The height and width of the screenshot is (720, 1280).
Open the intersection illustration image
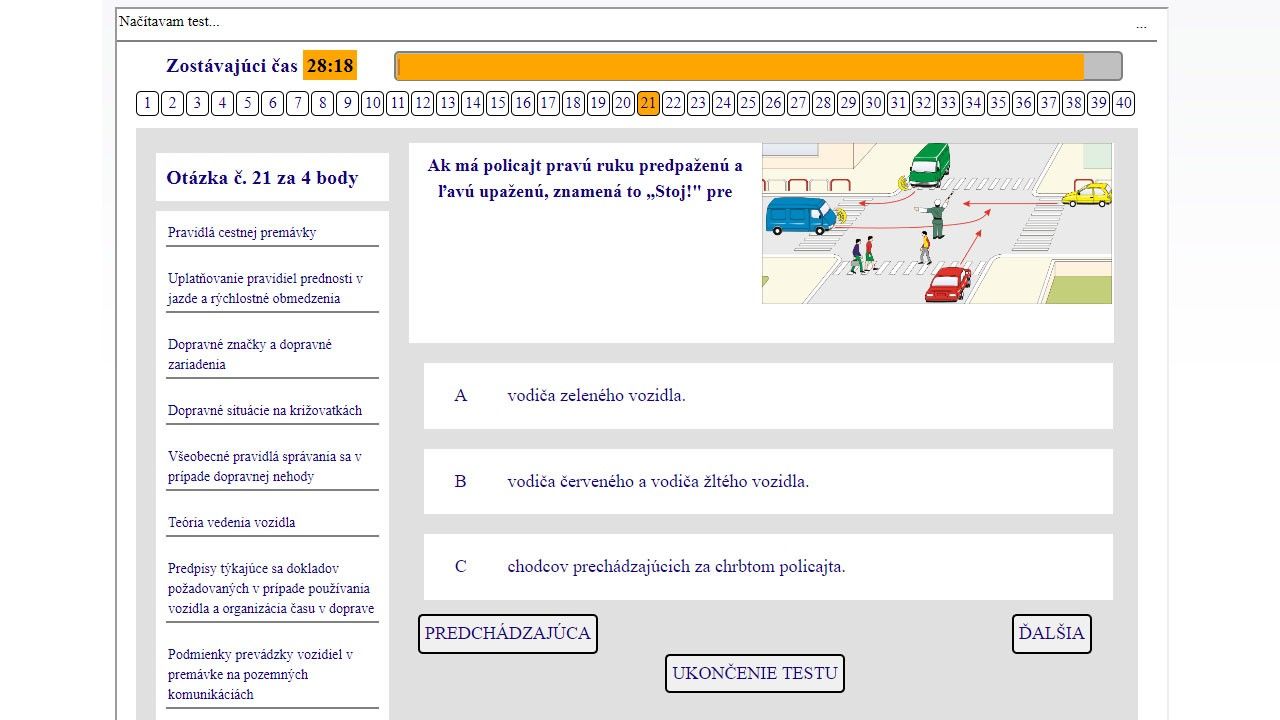(x=936, y=223)
